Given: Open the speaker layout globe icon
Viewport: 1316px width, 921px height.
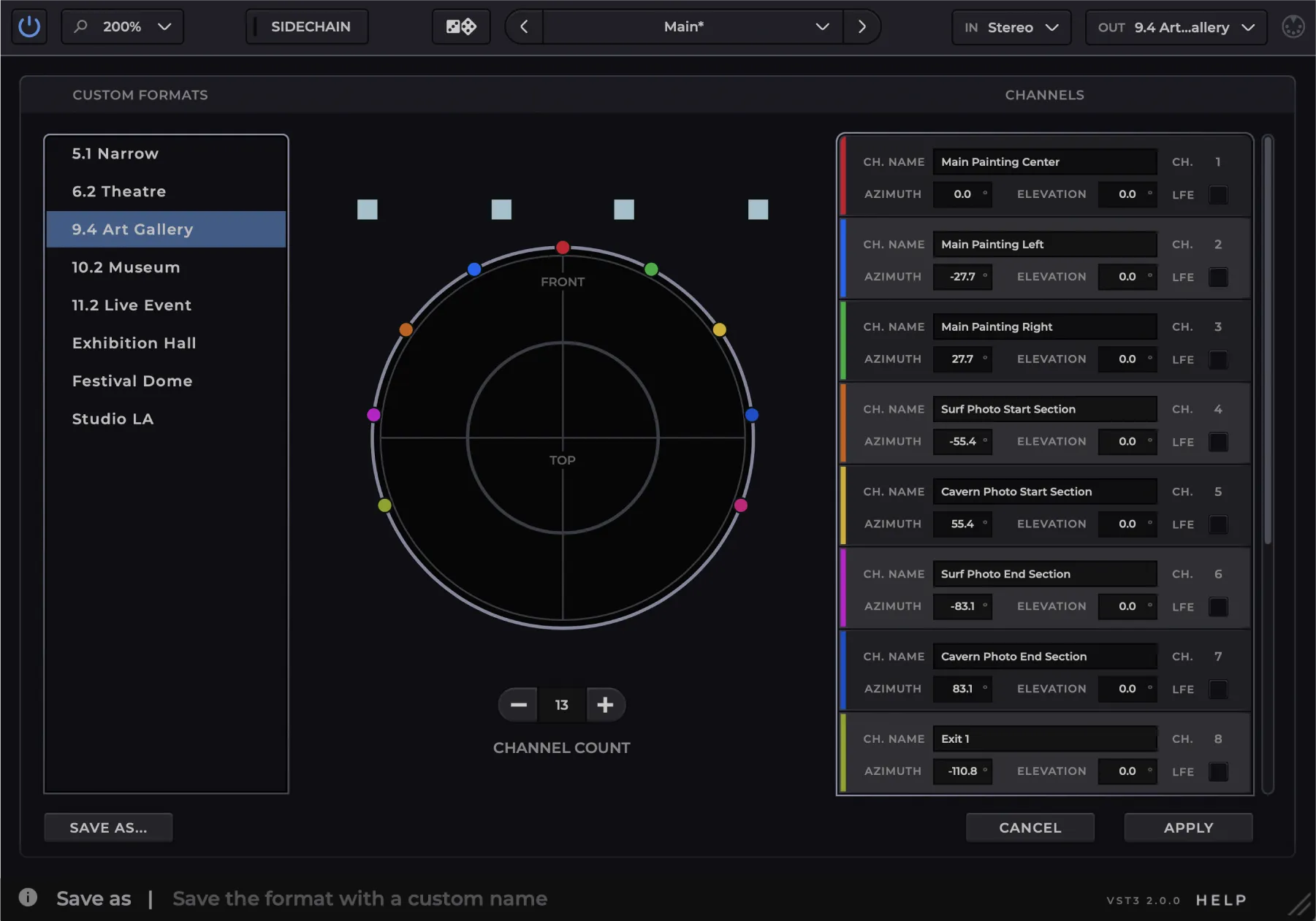Looking at the screenshot, I should 1293,27.
